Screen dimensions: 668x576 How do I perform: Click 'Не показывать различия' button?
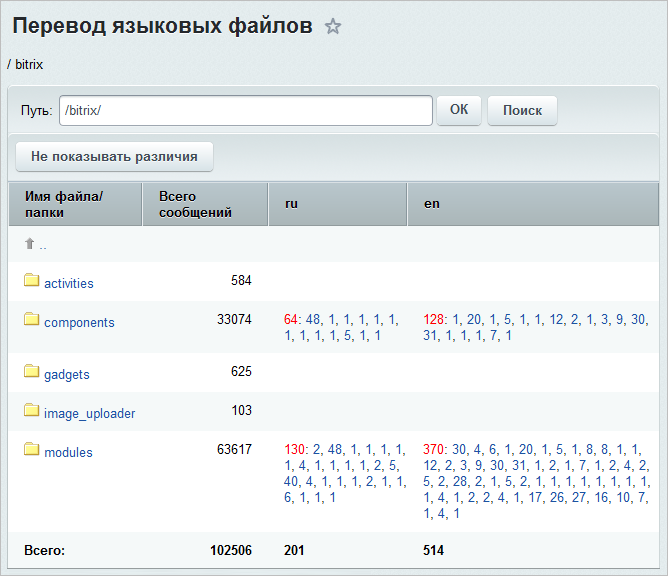click(114, 156)
